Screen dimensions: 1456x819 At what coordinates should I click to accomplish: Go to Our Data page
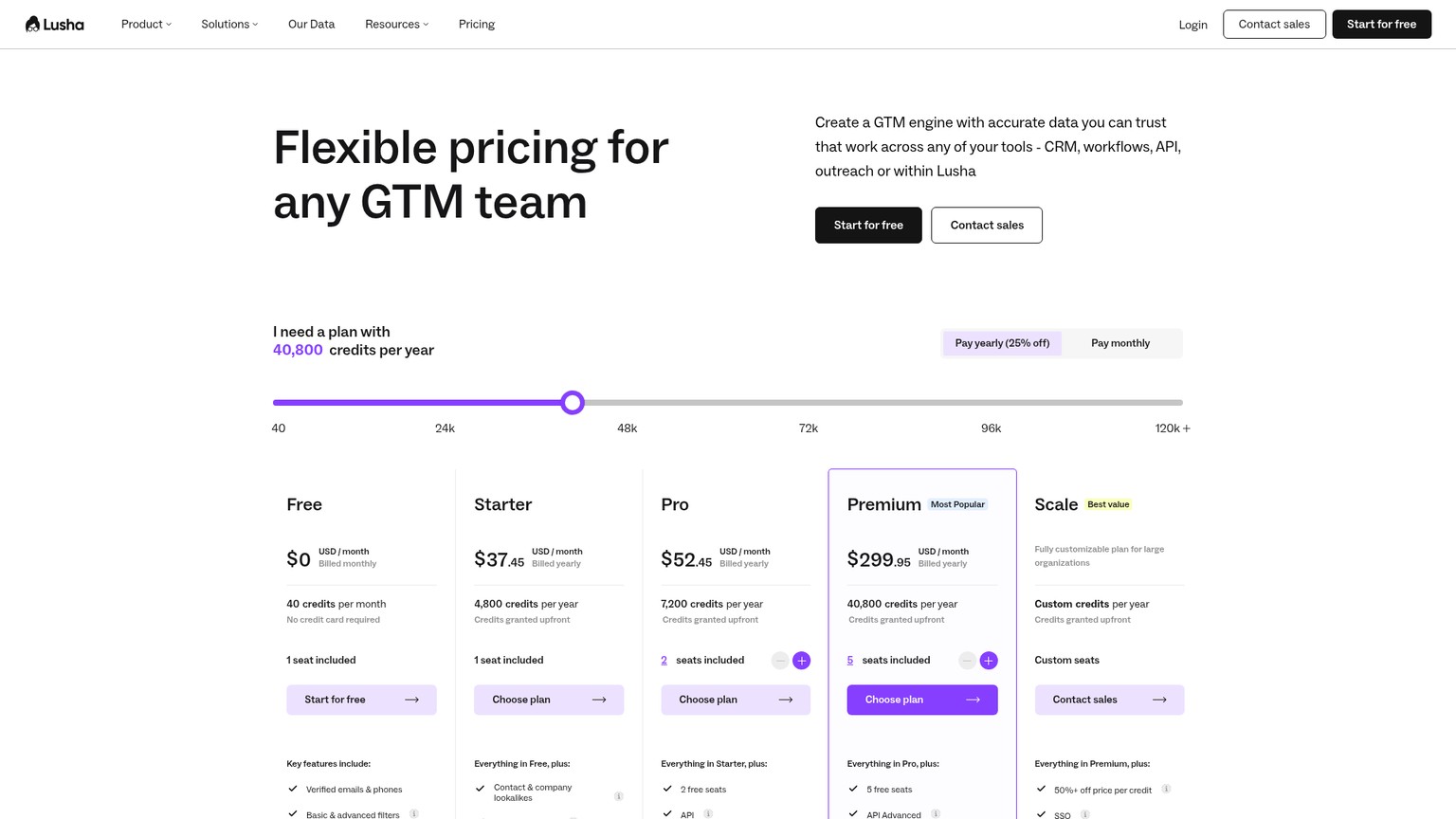[311, 24]
